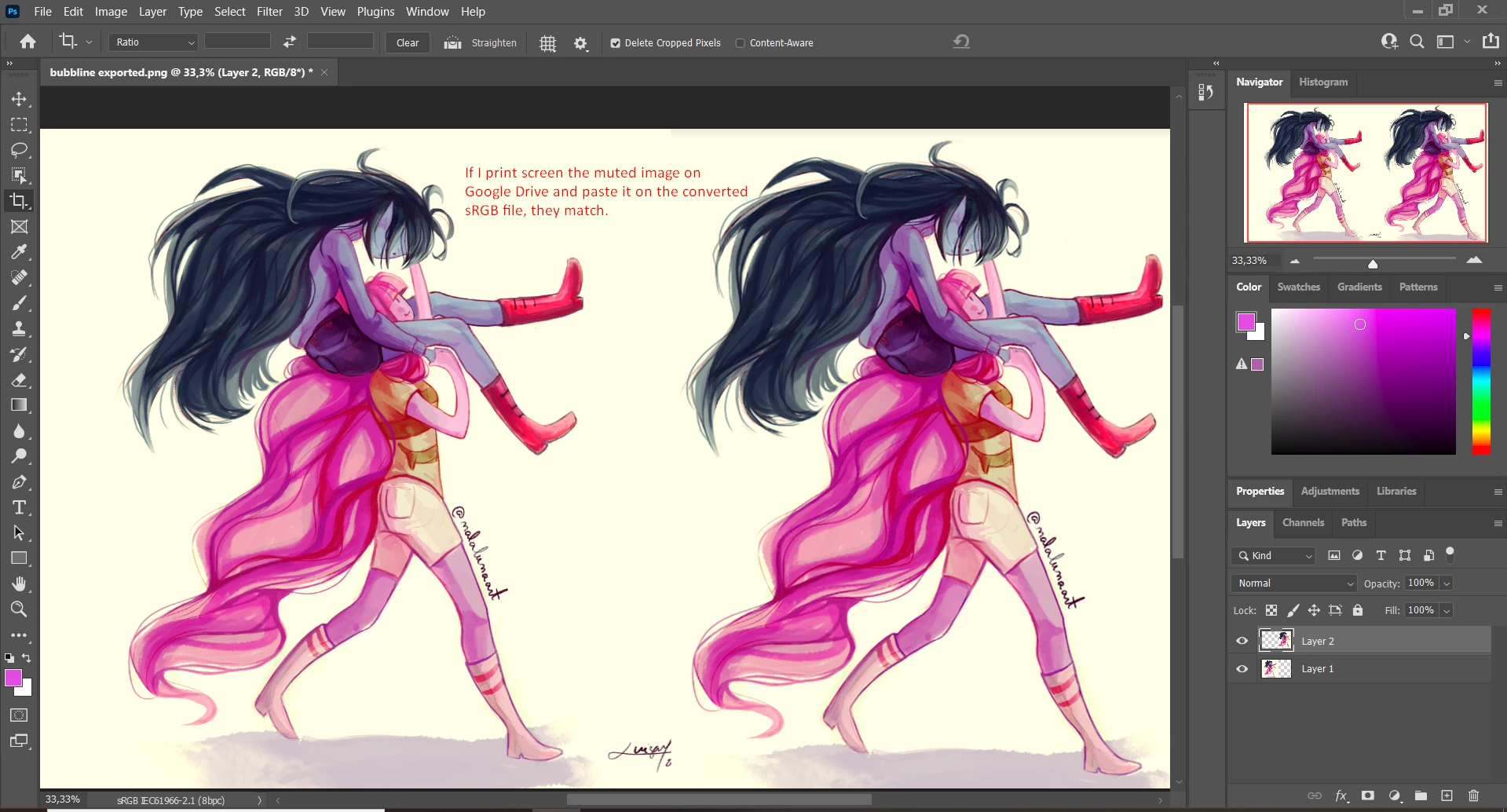Screen dimensions: 1507x812
Task: Select the History Brush tool
Action: 19,354
